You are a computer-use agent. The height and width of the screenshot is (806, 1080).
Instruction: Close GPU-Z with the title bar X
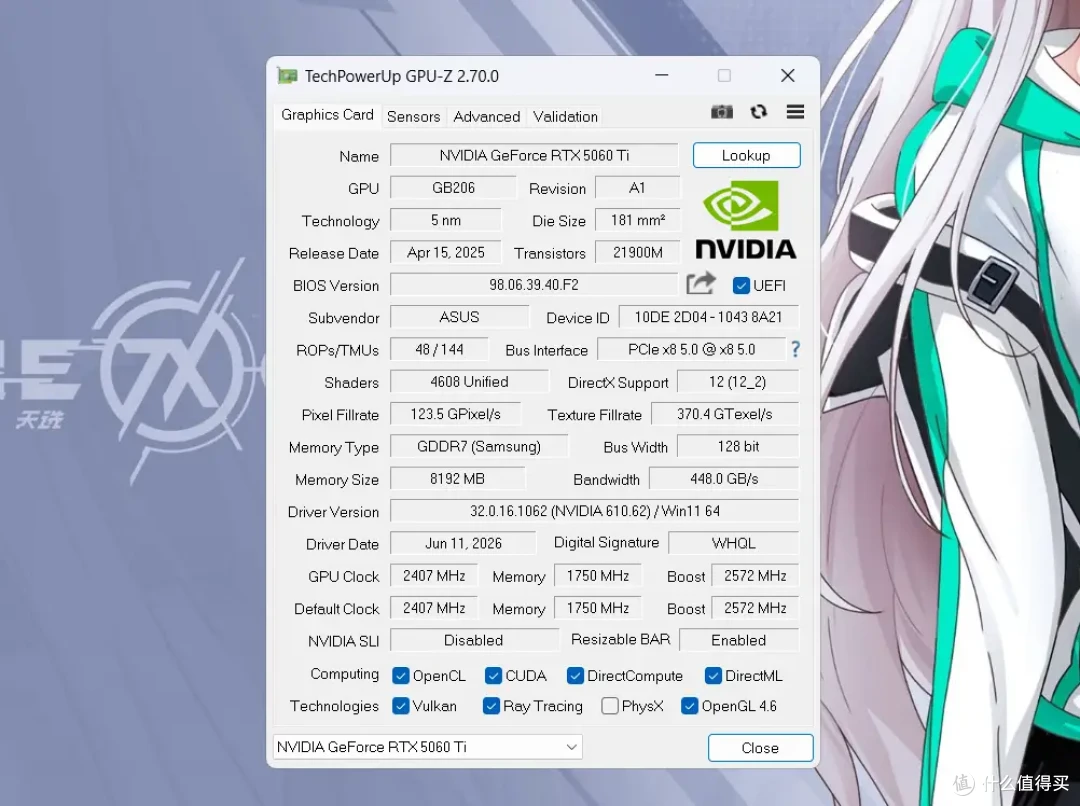[788, 75]
